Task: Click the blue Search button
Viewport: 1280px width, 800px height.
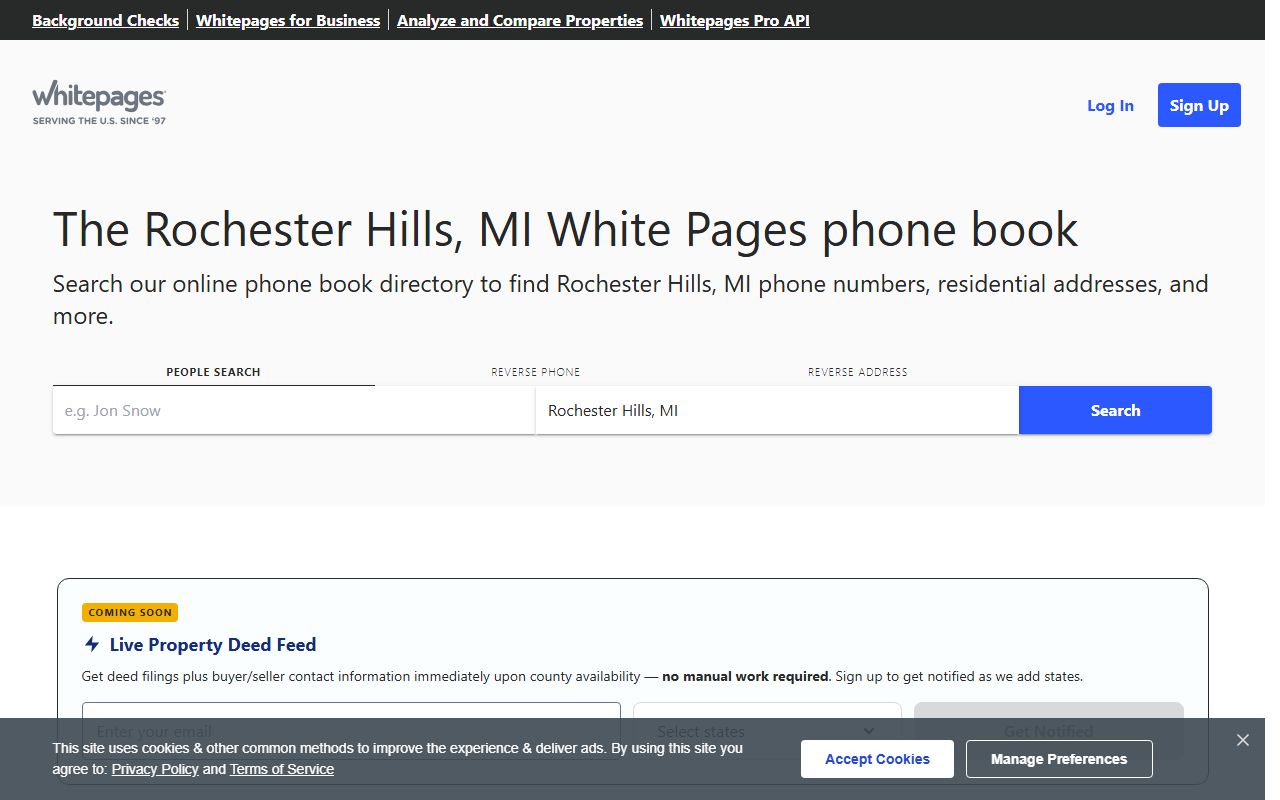Action: [1115, 410]
